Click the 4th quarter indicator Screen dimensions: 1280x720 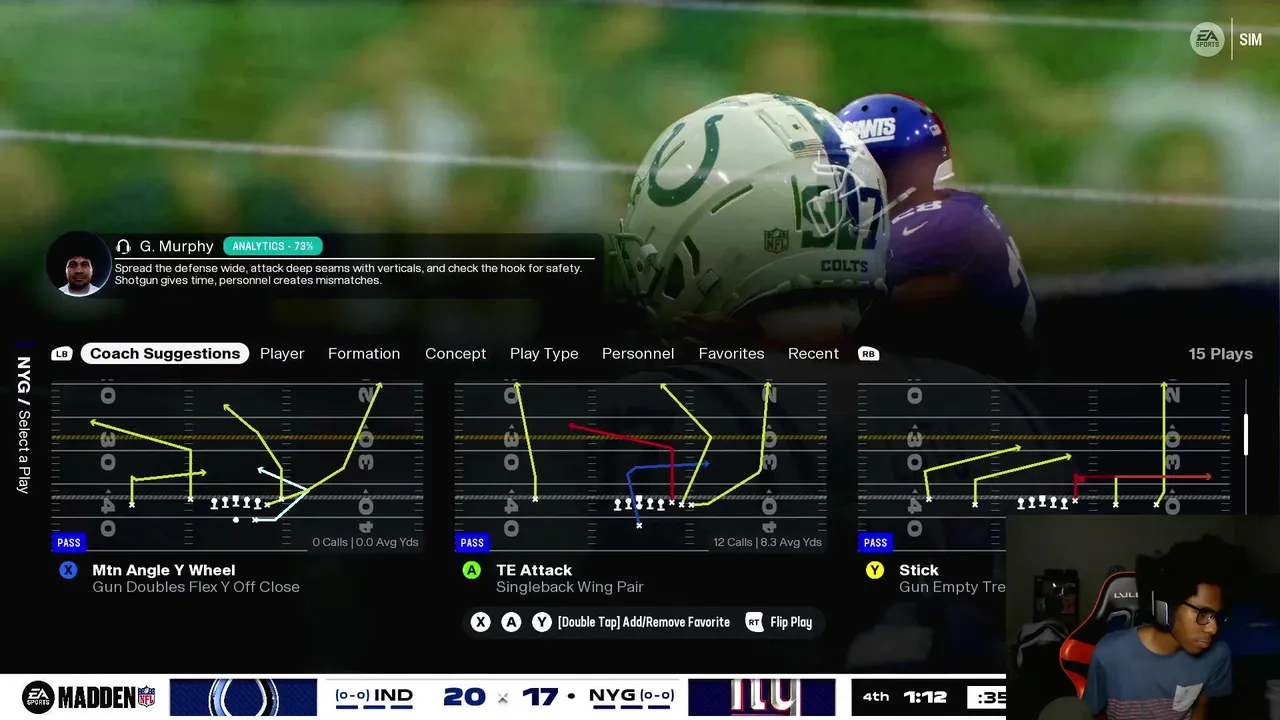click(876, 697)
